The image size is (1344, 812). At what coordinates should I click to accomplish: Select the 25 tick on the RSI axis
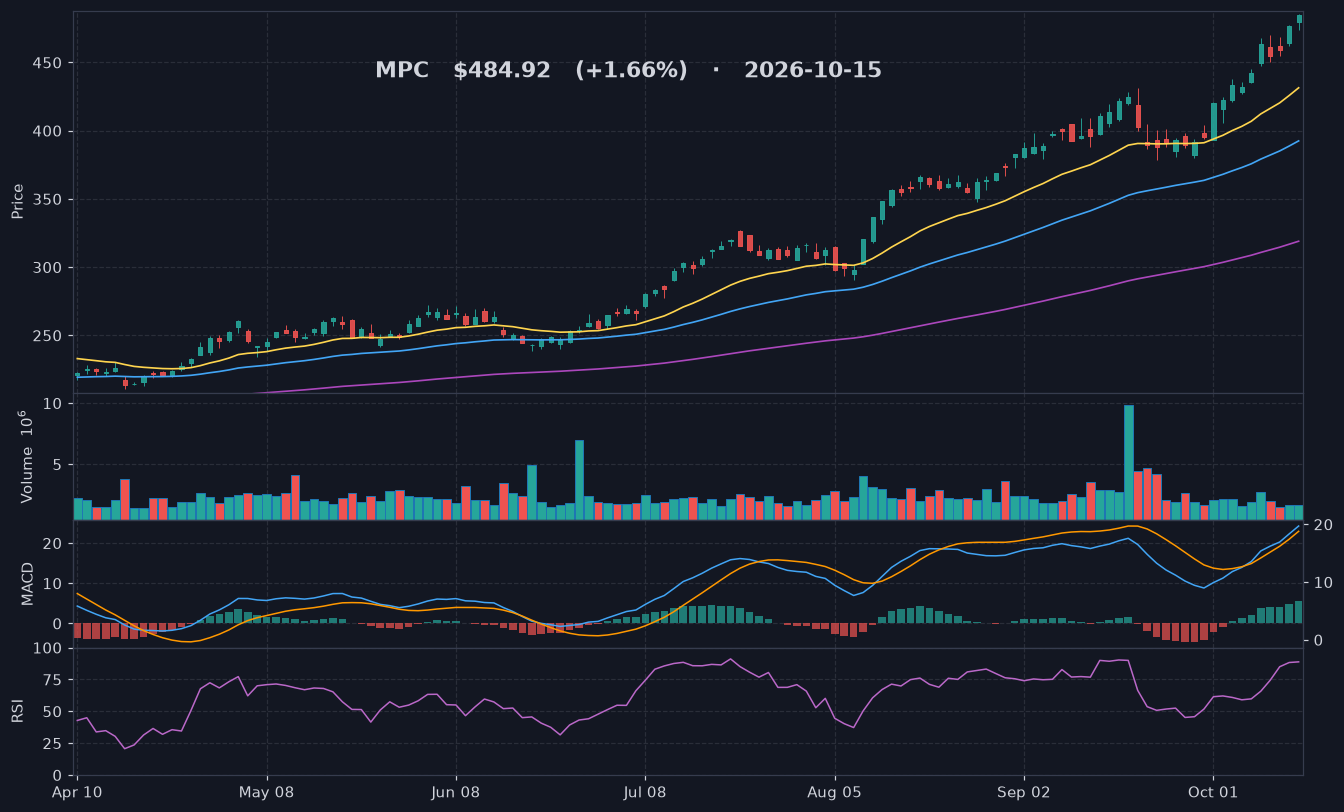[x=54, y=744]
